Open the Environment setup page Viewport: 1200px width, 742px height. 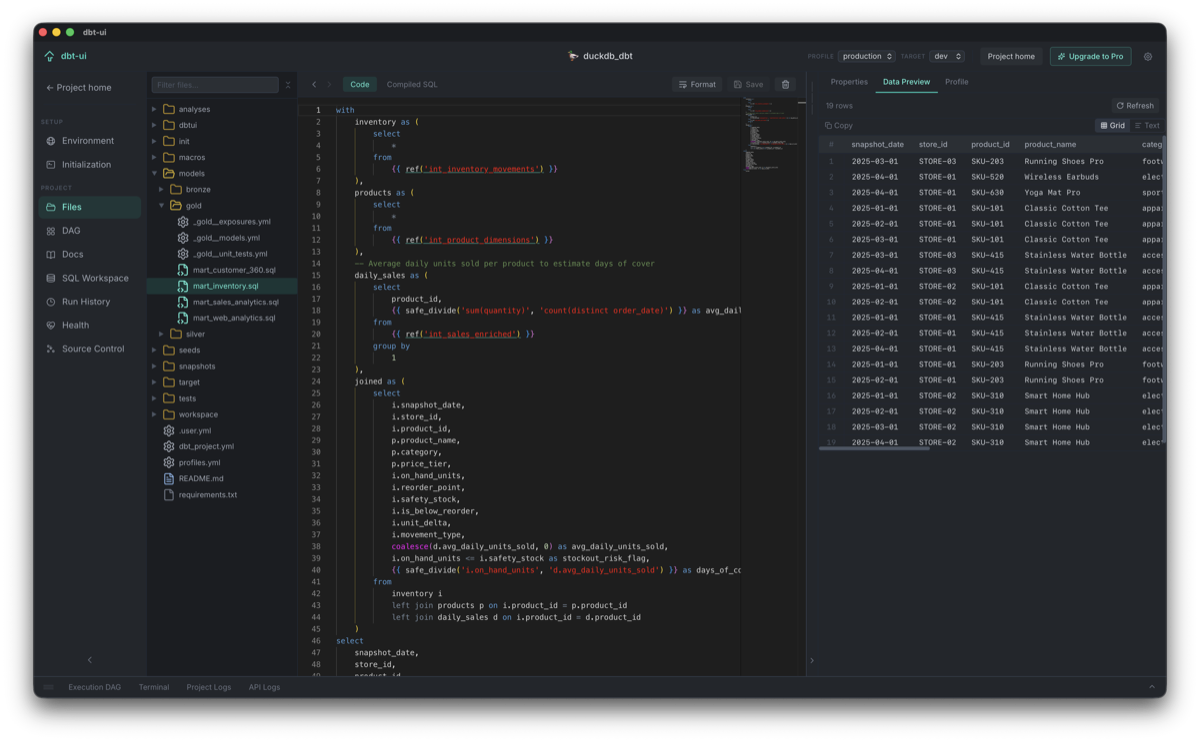(90, 141)
